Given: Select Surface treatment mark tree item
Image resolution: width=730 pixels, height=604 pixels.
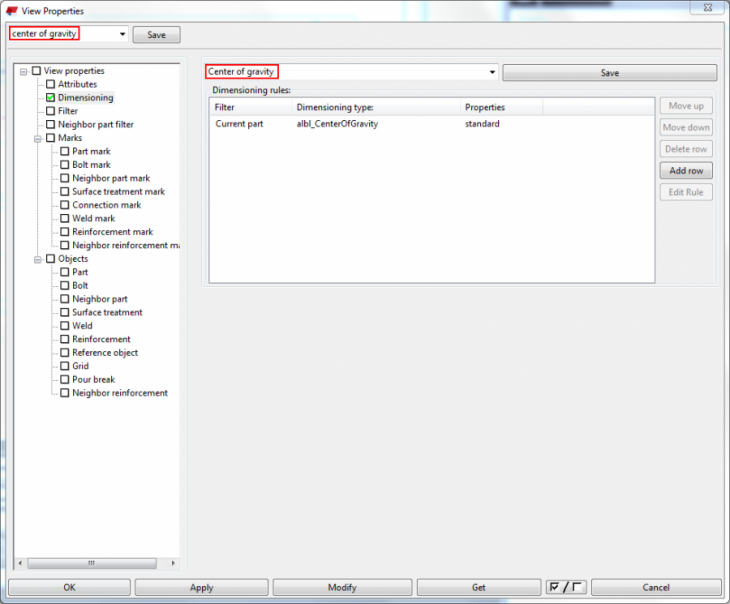Looking at the screenshot, I should 119,192.
